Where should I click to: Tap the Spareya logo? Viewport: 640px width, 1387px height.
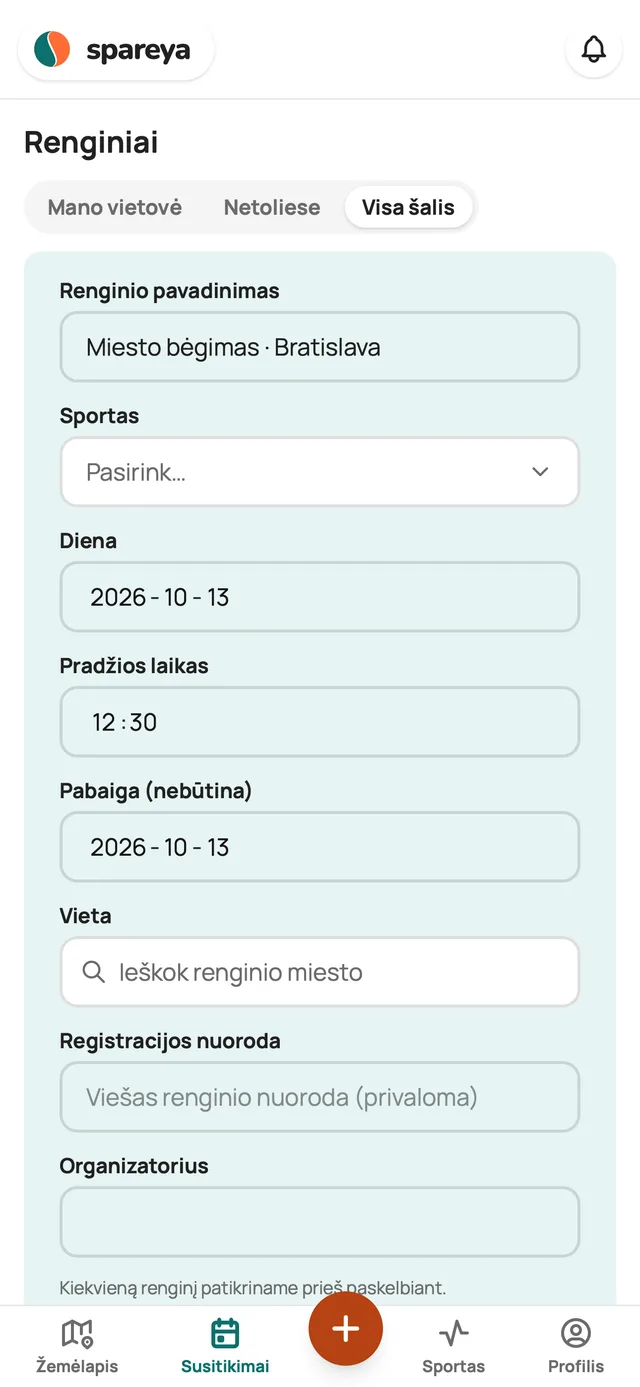coord(116,50)
